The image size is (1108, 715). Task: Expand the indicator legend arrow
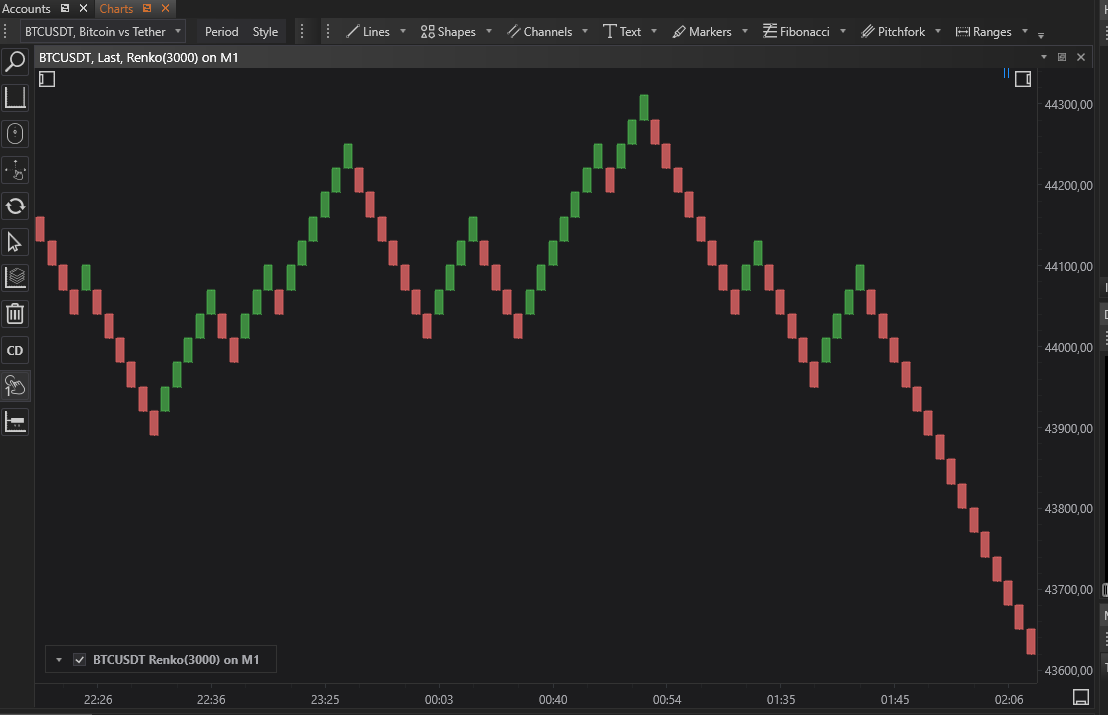tap(58, 659)
